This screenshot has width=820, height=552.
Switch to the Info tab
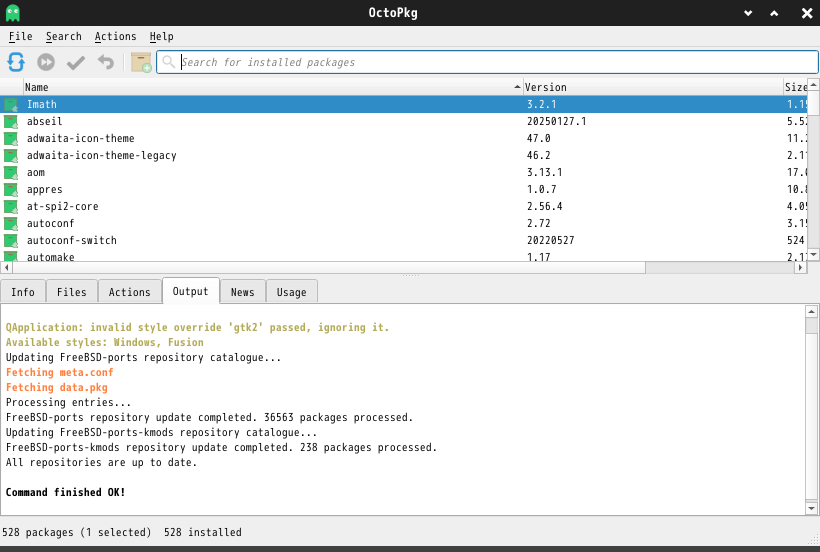click(x=23, y=292)
